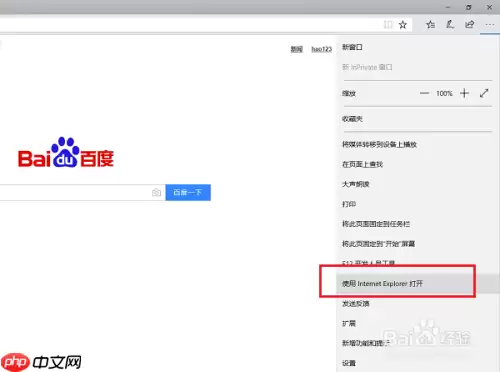Open the hao123 link
The width and height of the screenshot is (500, 372).
tap(322, 49)
